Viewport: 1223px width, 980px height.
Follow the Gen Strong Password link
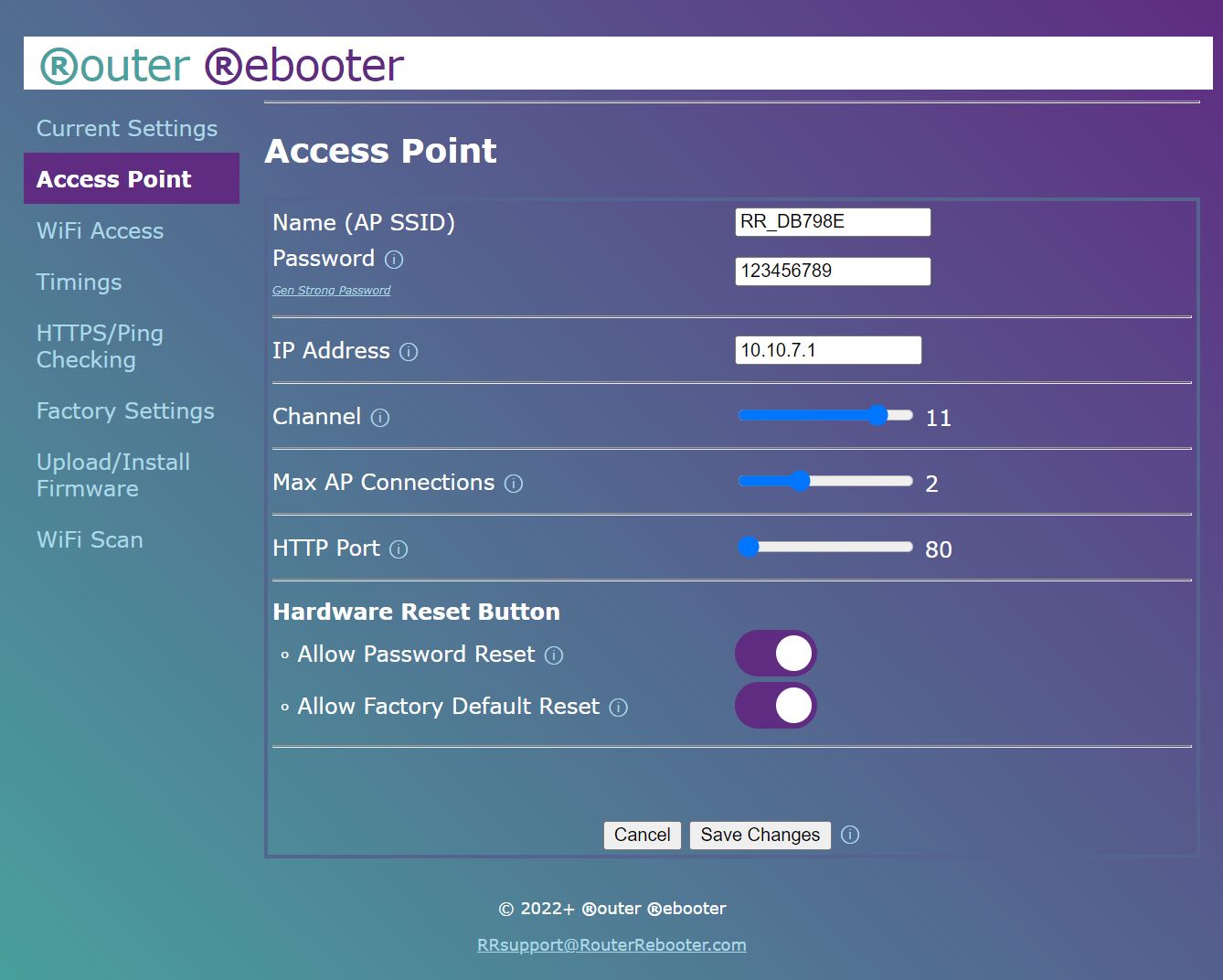[x=331, y=290]
